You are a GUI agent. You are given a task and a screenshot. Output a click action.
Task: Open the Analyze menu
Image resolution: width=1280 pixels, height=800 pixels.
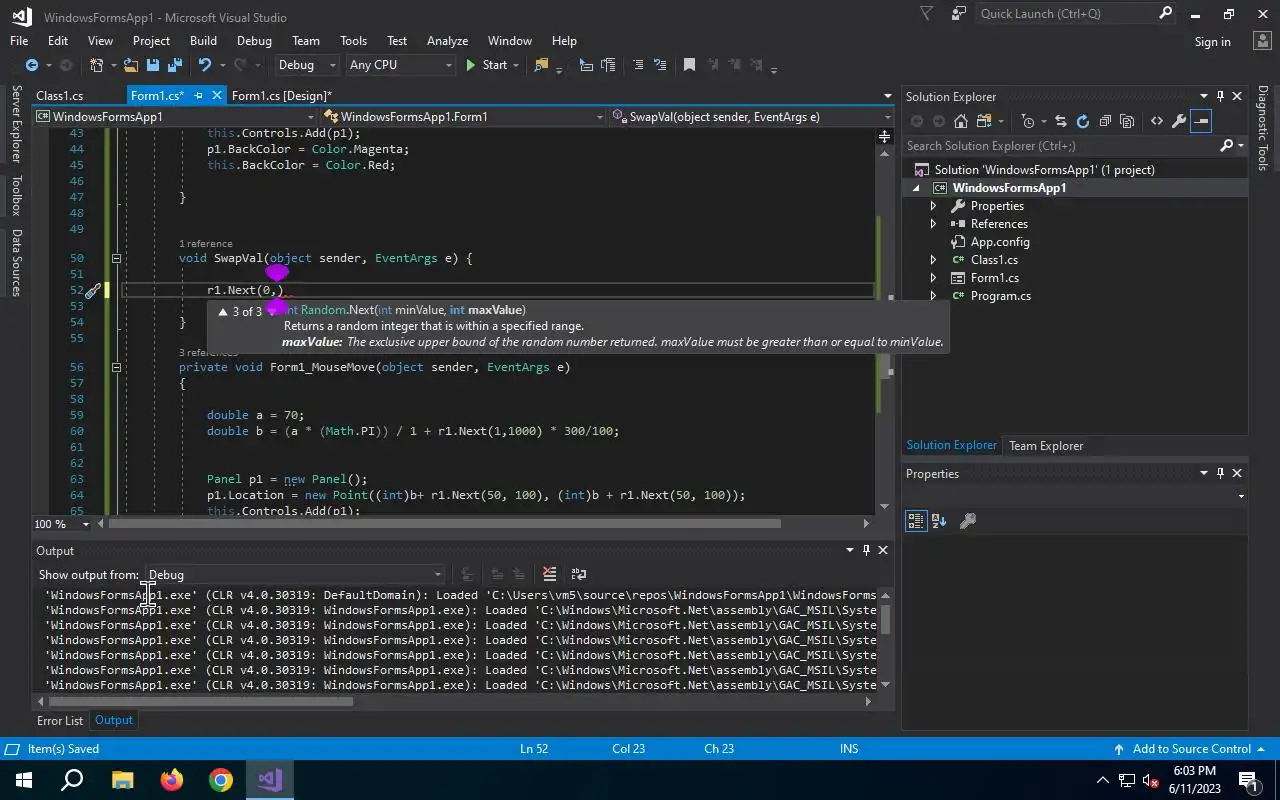(x=447, y=41)
